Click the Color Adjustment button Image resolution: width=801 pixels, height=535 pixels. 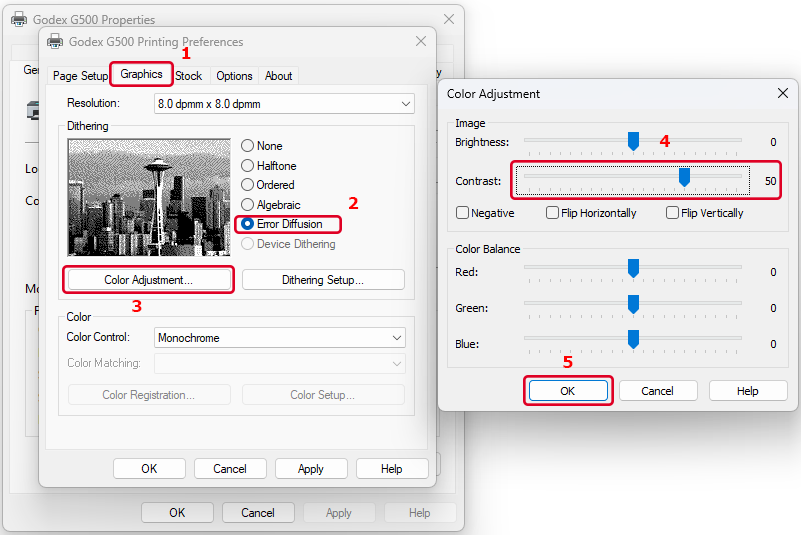(148, 280)
